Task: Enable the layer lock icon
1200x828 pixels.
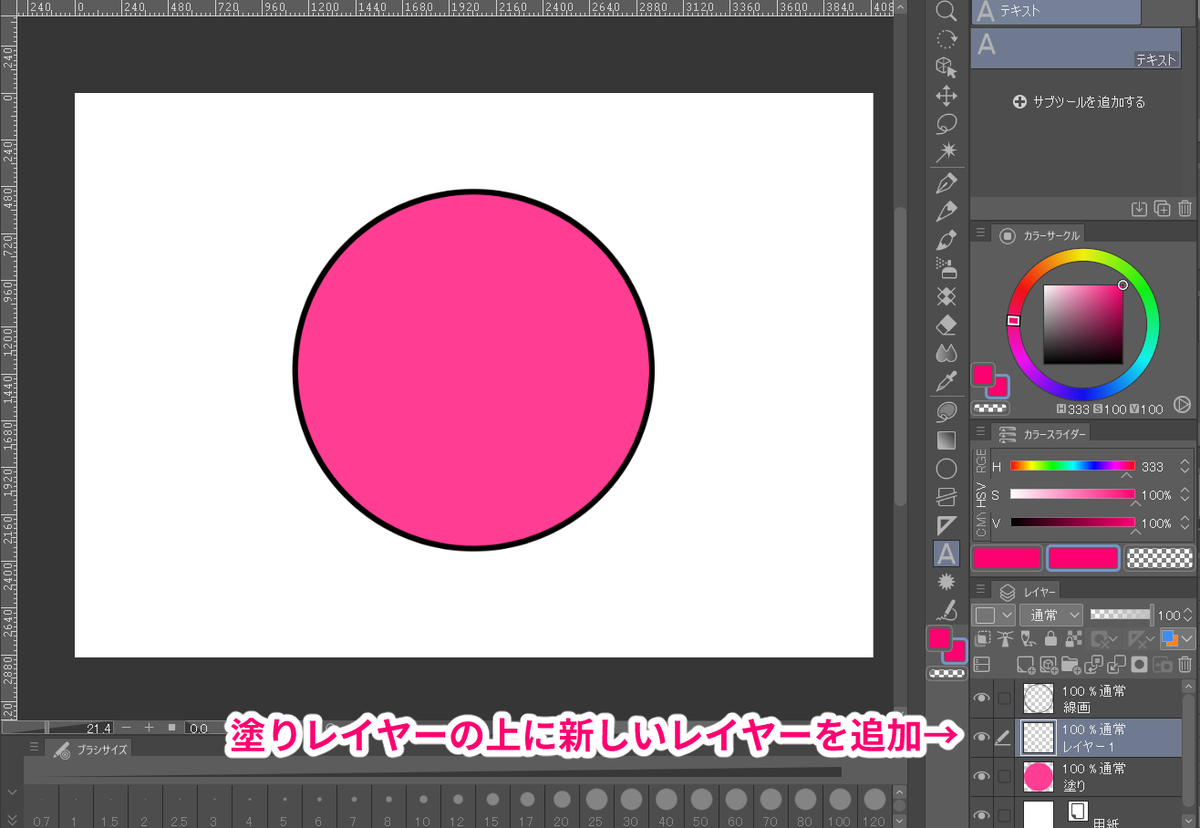Action: pos(1050,639)
